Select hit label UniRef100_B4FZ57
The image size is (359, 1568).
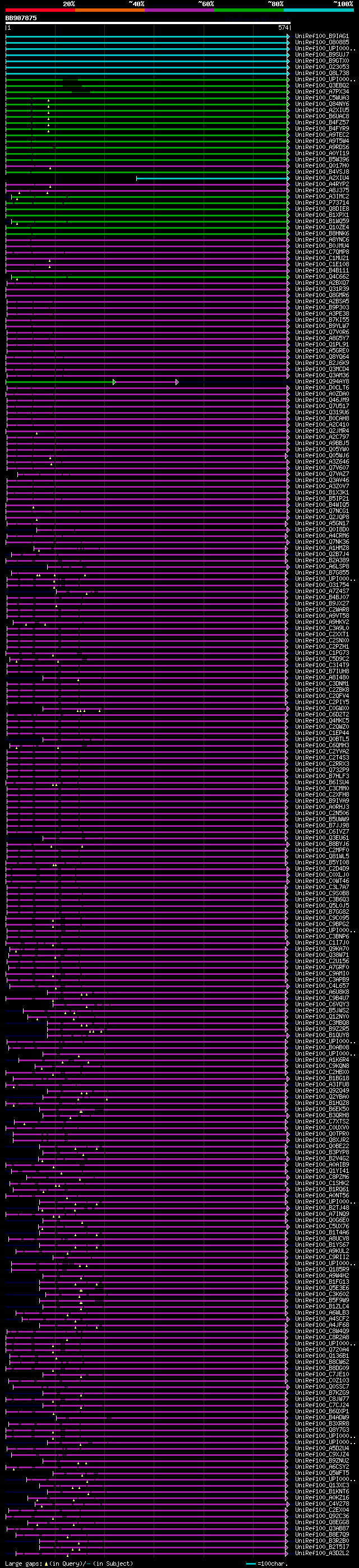tap(323, 122)
